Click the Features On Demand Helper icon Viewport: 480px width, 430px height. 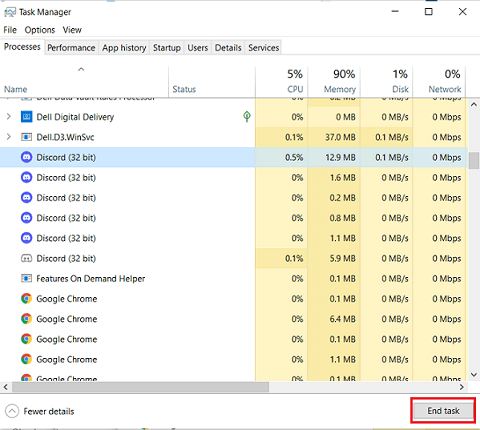pos(26,278)
